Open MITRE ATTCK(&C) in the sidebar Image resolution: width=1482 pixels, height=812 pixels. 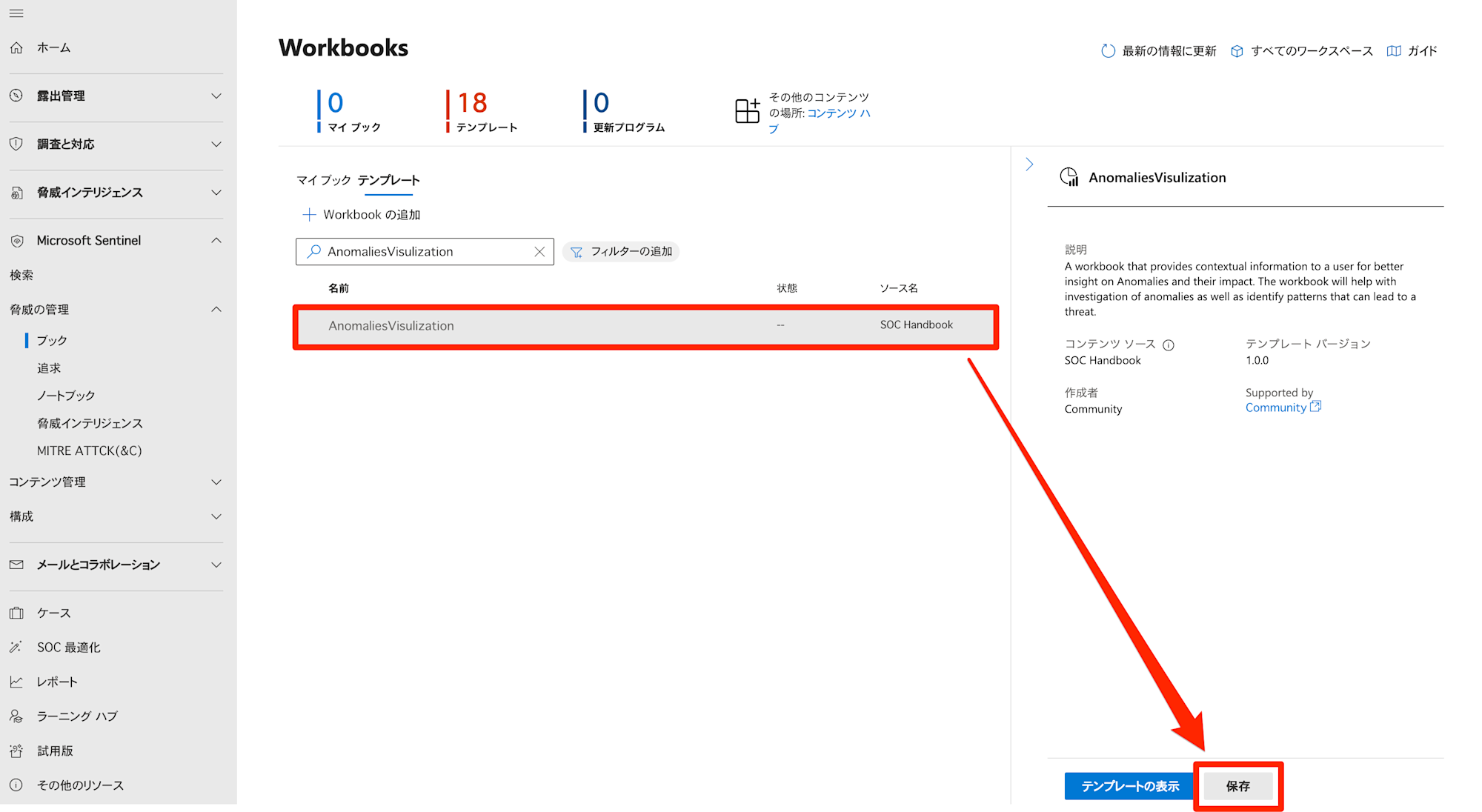point(90,450)
